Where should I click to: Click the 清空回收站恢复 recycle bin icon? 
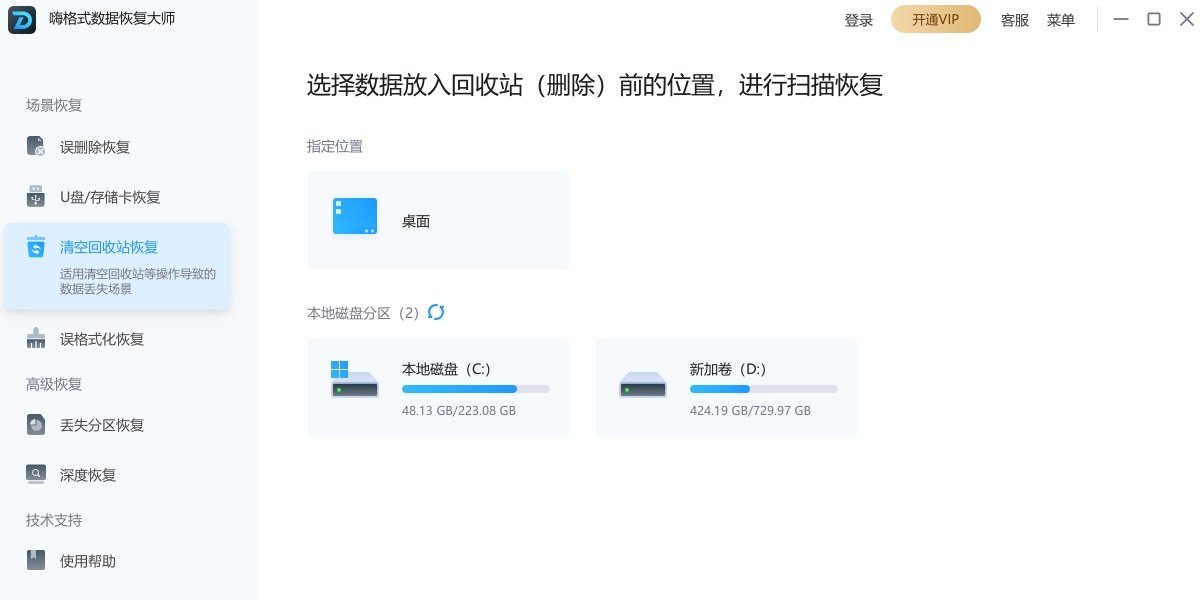36,247
